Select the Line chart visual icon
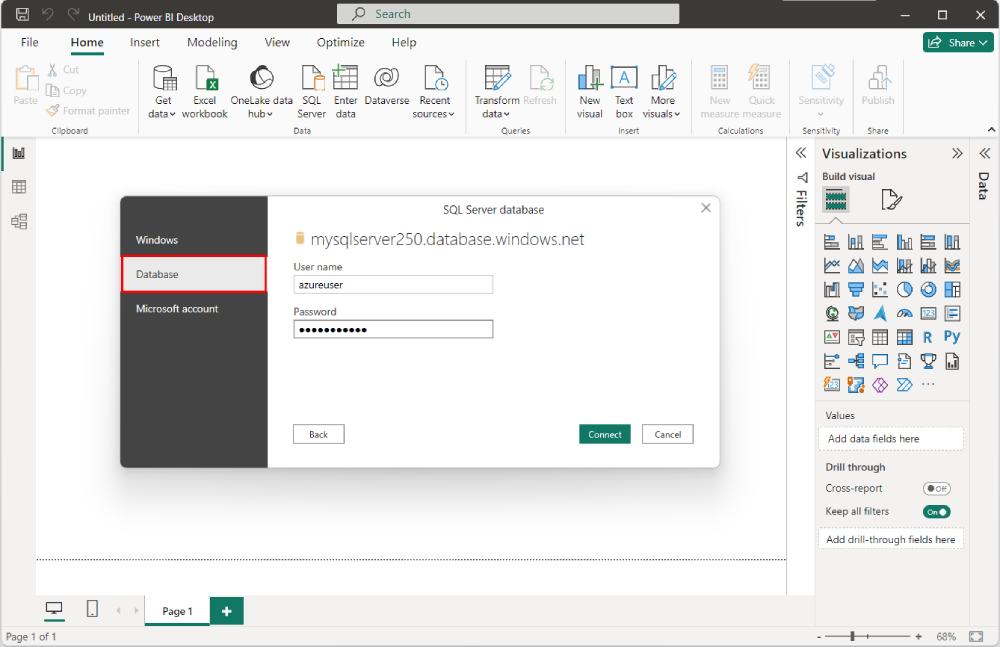 [832, 265]
